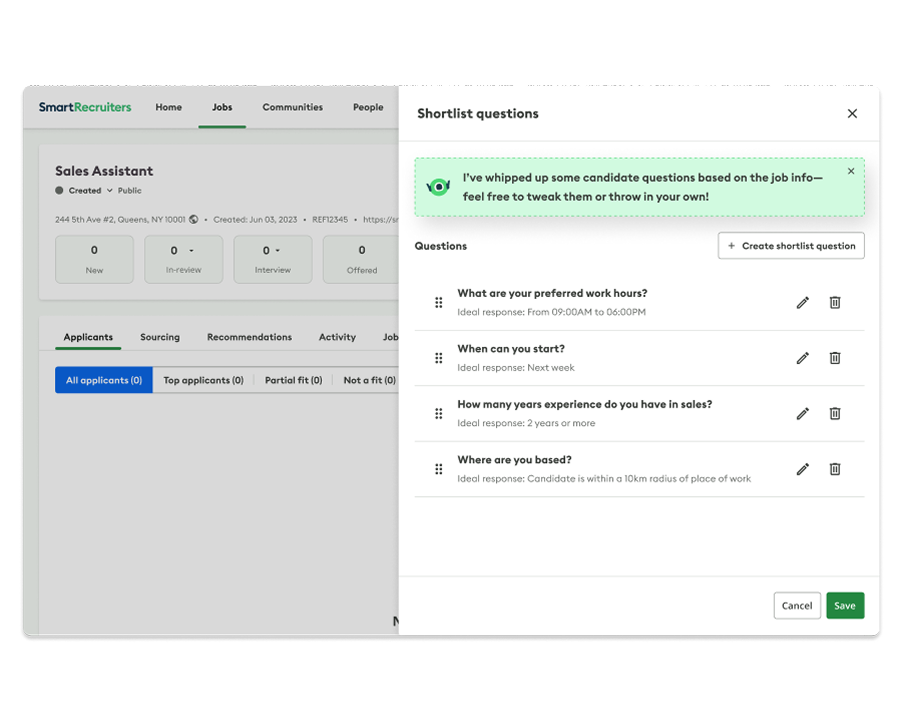Save the shortlist questions
This screenshot has height=722, width=902.
pos(845,605)
